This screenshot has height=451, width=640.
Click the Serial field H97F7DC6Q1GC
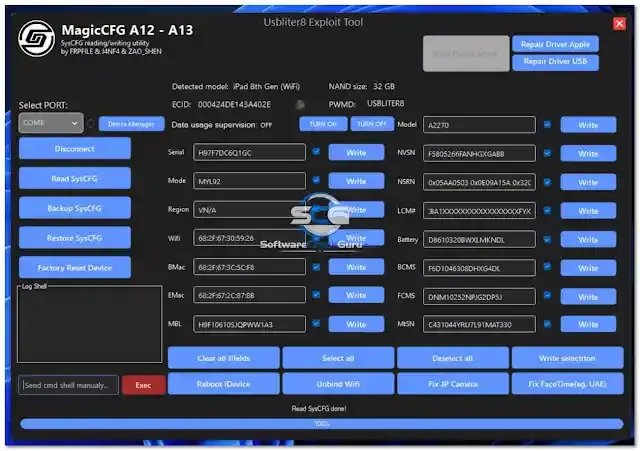249,152
